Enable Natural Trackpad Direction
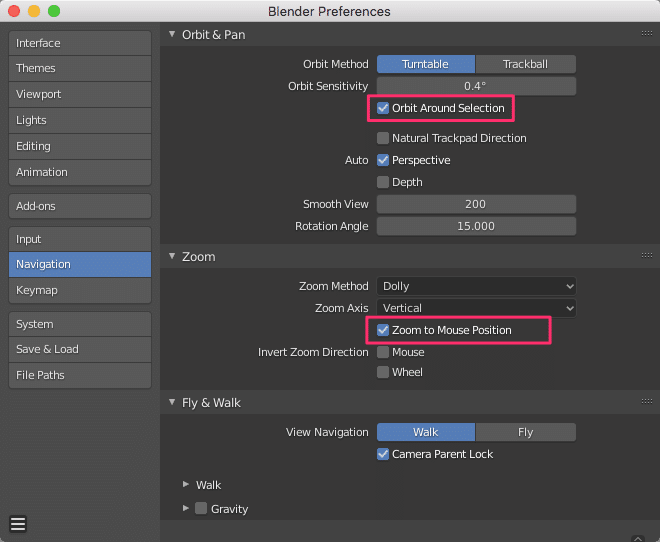Viewport: 660px width, 542px height. pos(383,138)
